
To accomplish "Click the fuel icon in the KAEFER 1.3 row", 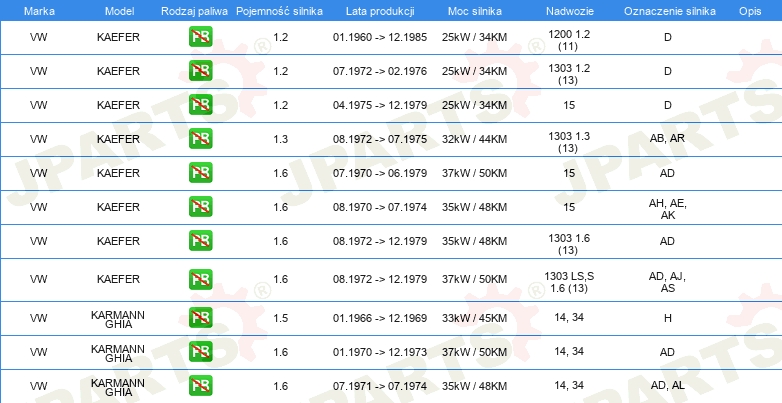I will click(x=200, y=139).
